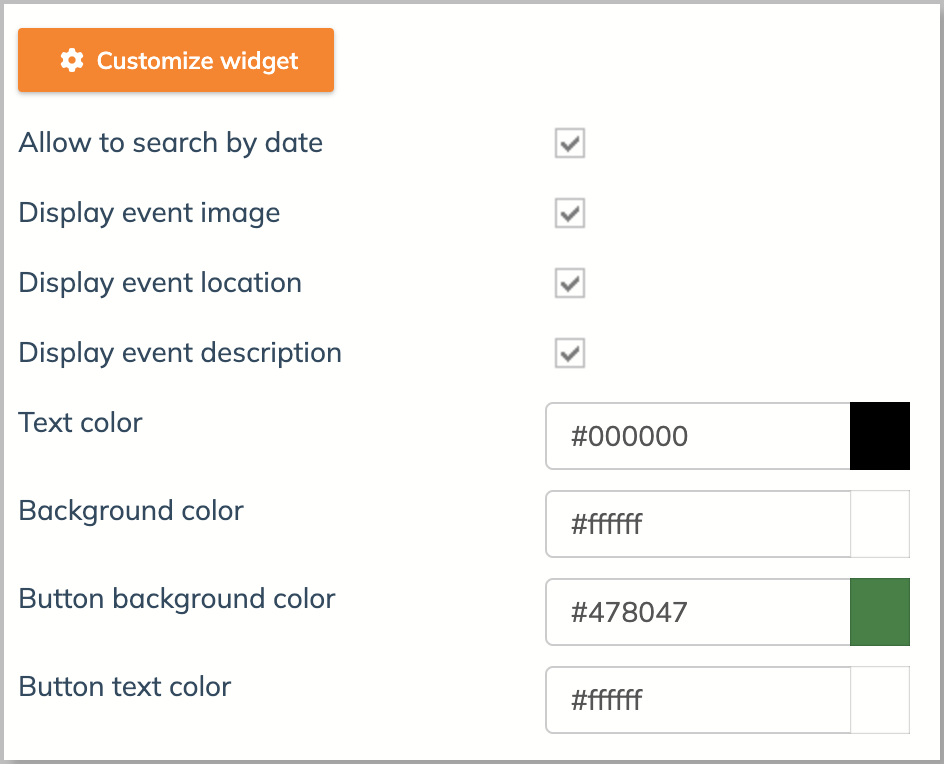Click into the Button text color input

698,700
